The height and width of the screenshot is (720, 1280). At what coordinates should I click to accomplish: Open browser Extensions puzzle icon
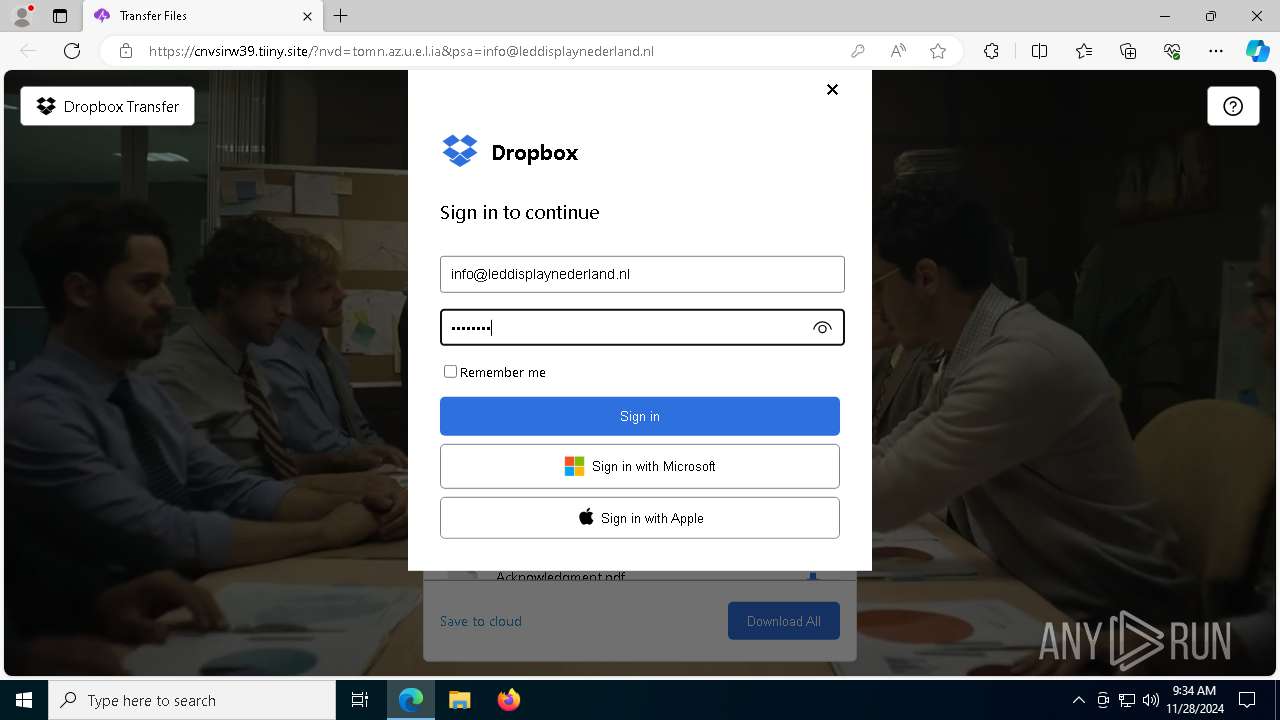pos(991,51)
